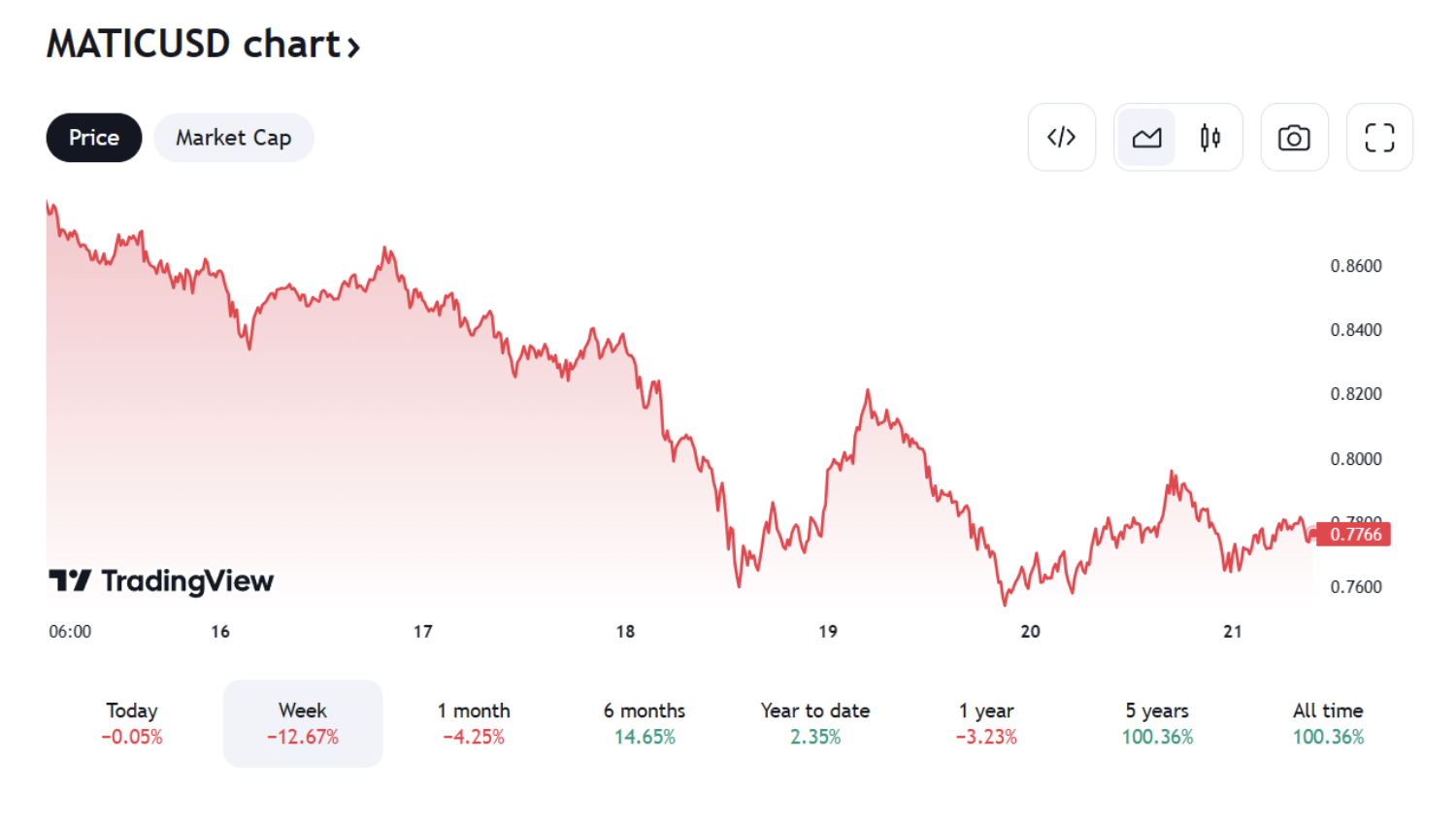Choose the 1 month range
1456x827 pixels.
[x=474, y=723]
